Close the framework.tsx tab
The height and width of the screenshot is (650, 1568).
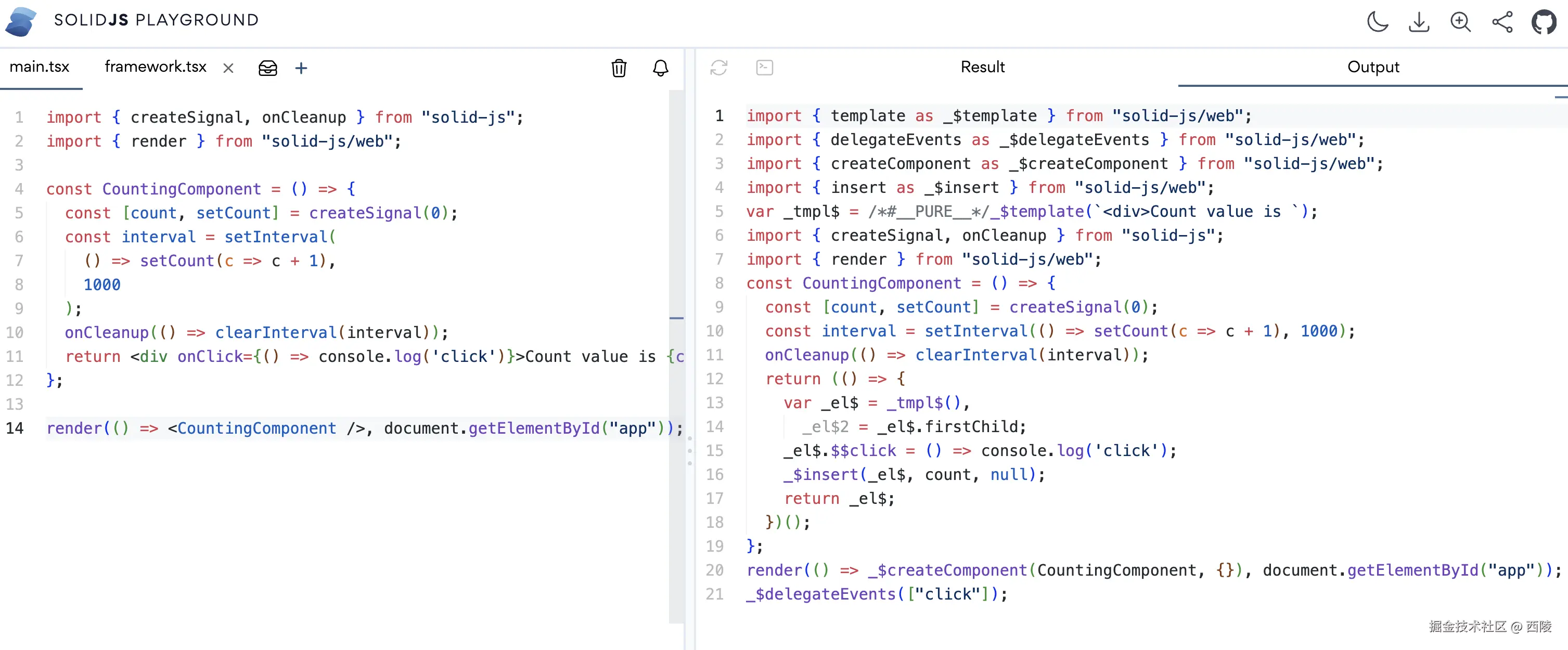(x=228, y=68)
